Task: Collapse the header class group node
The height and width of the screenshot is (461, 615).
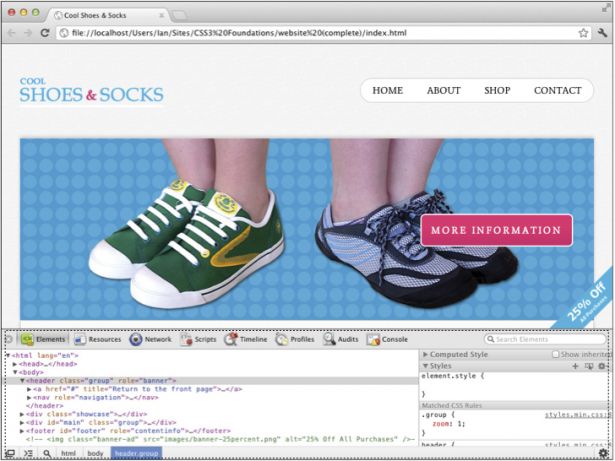Action: 22,381
